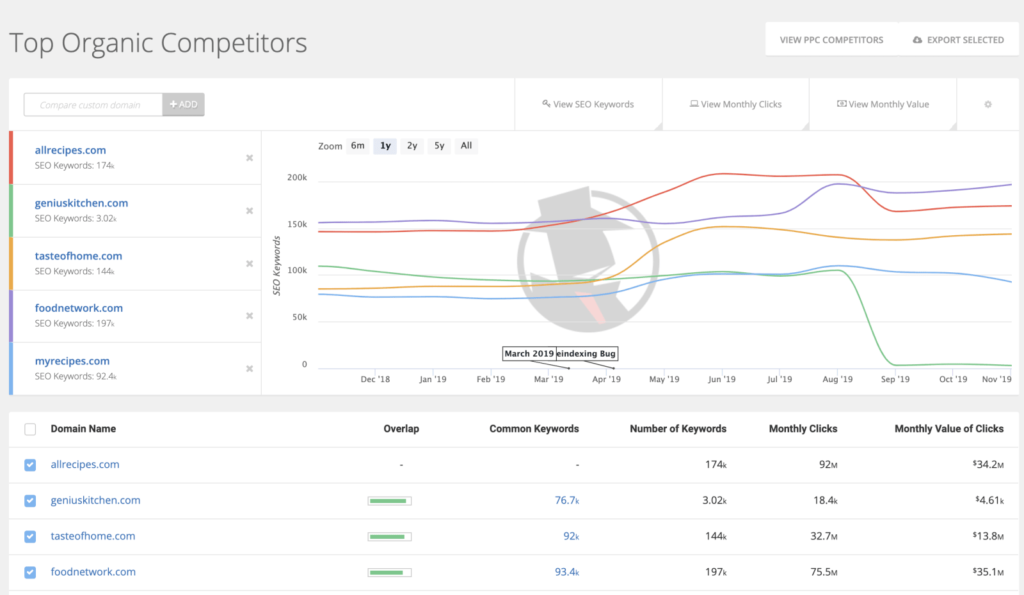Open the chart settings gear

tap(987, 105)
